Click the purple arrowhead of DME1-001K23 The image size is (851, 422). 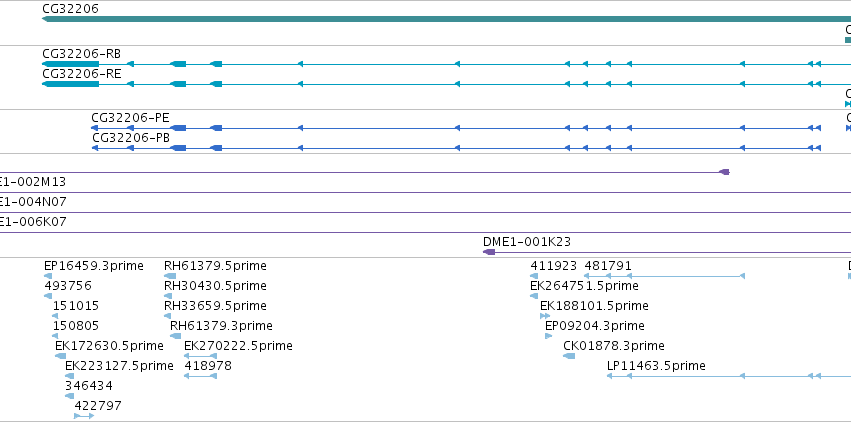pyautogui.click(x=489, y=252)
